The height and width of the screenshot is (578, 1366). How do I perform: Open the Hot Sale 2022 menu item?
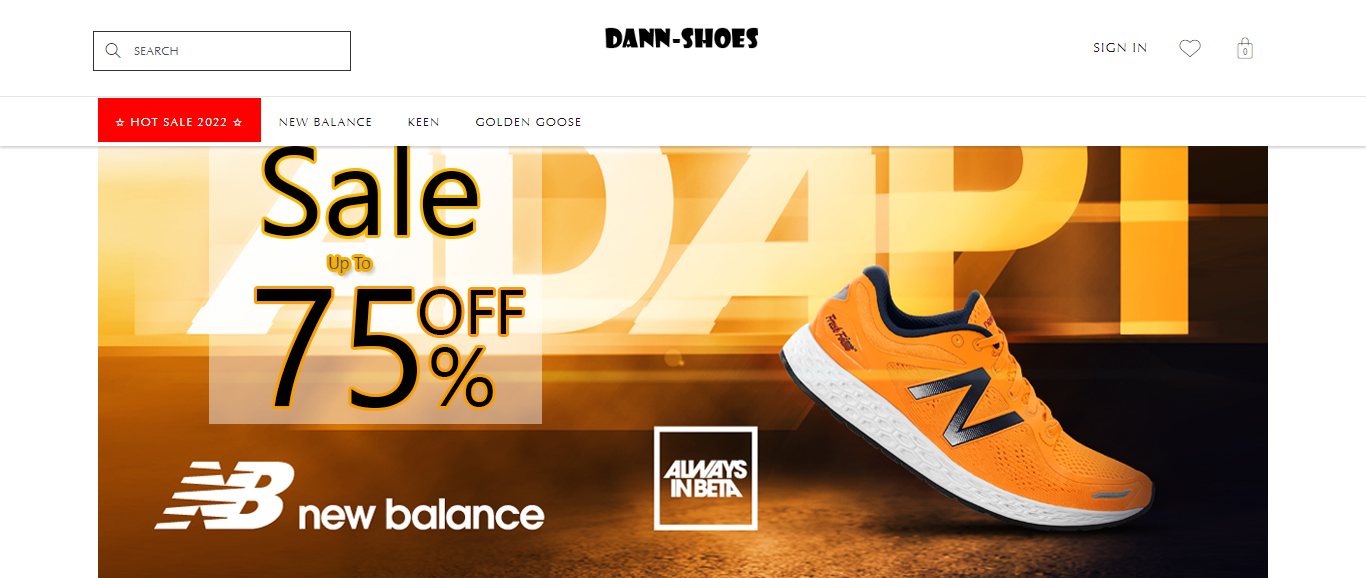pos(179,122)
